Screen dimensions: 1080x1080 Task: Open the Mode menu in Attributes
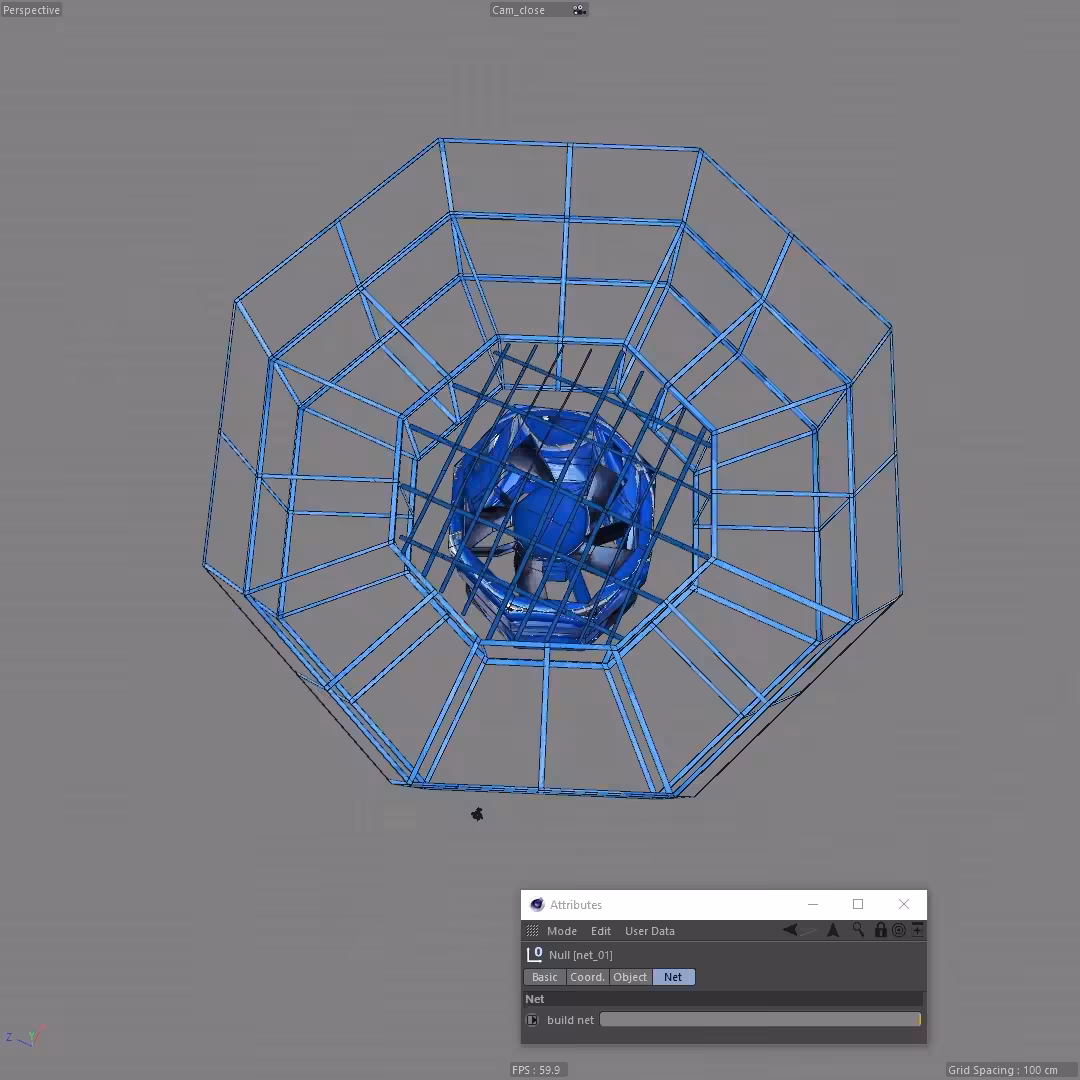pyautogui.click(x=561, y=931)
